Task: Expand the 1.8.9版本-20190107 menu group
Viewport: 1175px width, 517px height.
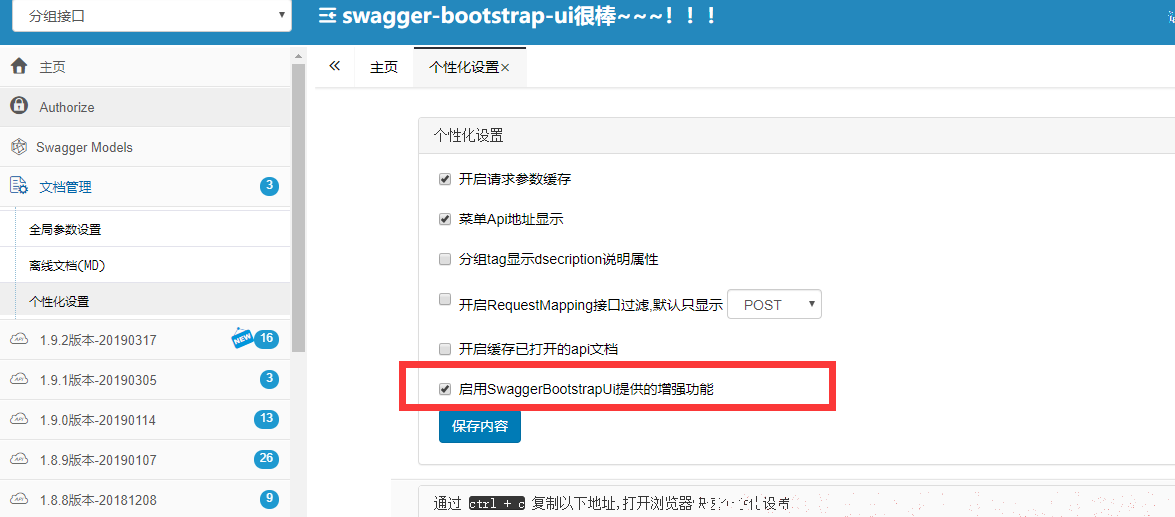Action: 146,459
